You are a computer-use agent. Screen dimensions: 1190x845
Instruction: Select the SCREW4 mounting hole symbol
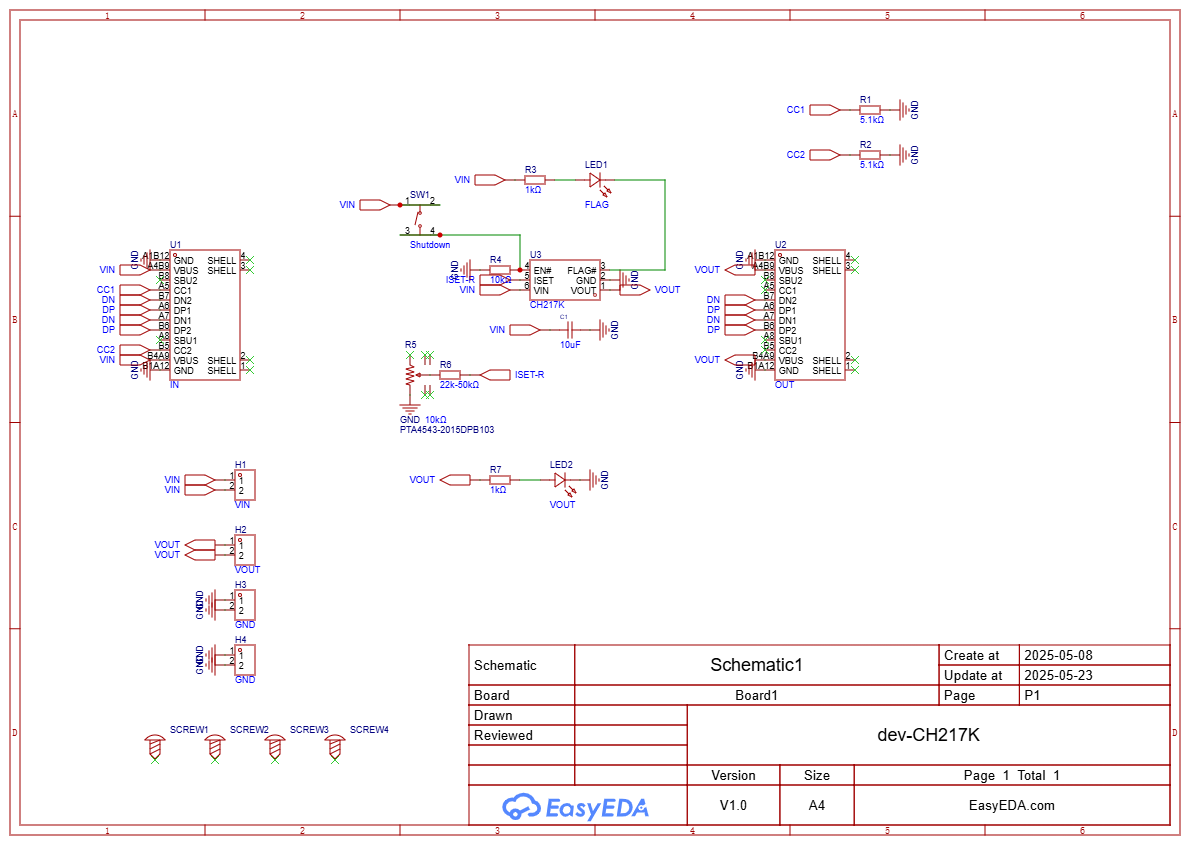[x=335, y=747]
